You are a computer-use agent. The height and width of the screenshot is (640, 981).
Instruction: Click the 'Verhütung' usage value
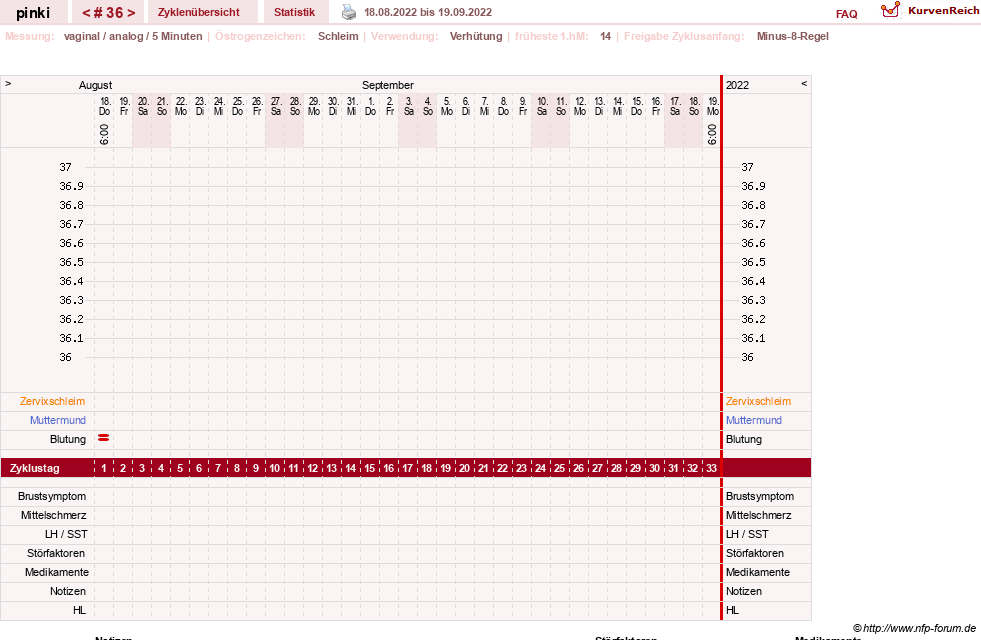click(476, 36)
